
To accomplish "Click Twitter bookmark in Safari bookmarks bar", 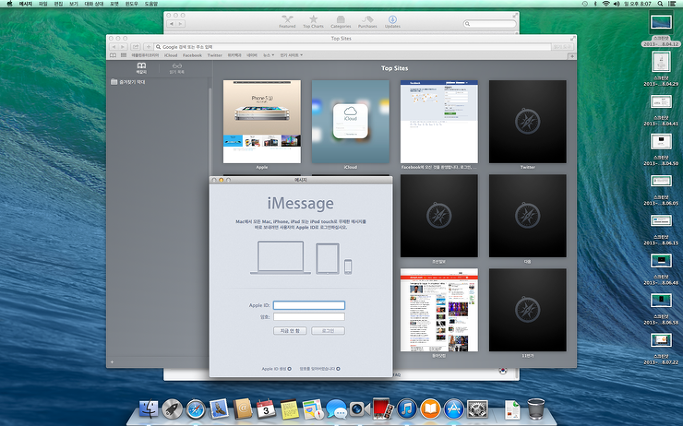I will tap(215, 55).
